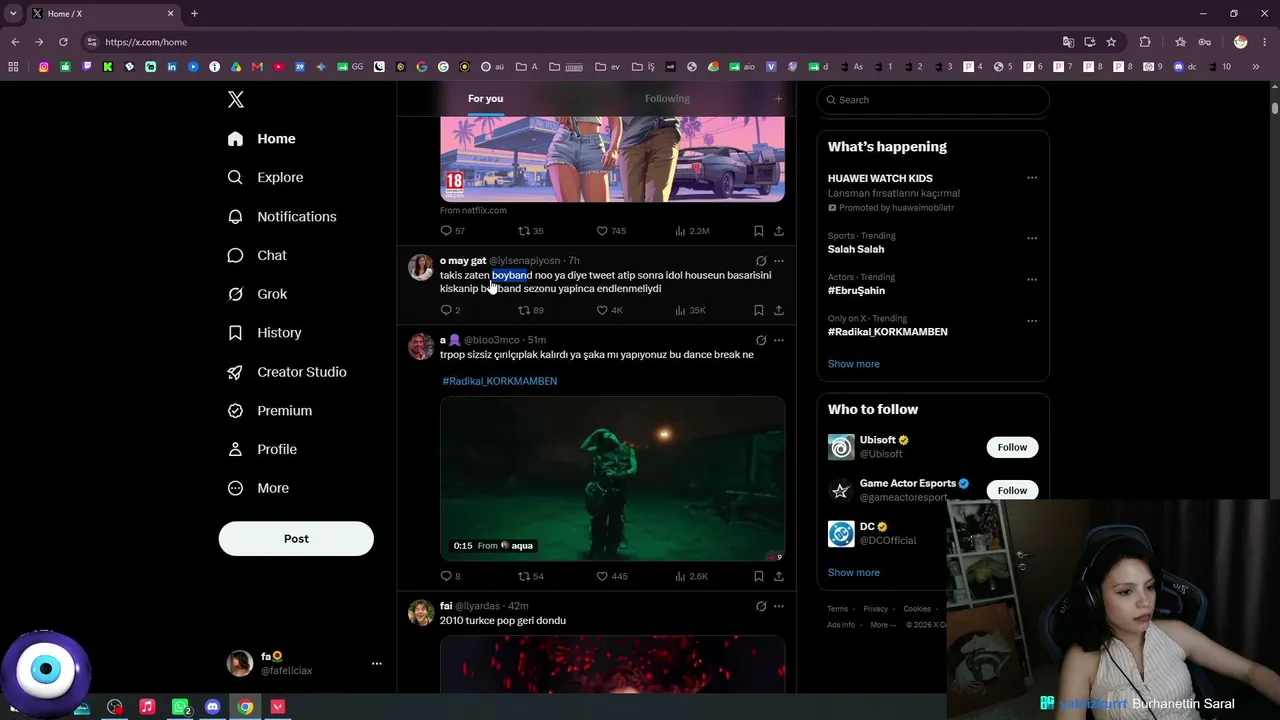Play the 0:15 aqua video thumbnail

[x=612, y=478]
